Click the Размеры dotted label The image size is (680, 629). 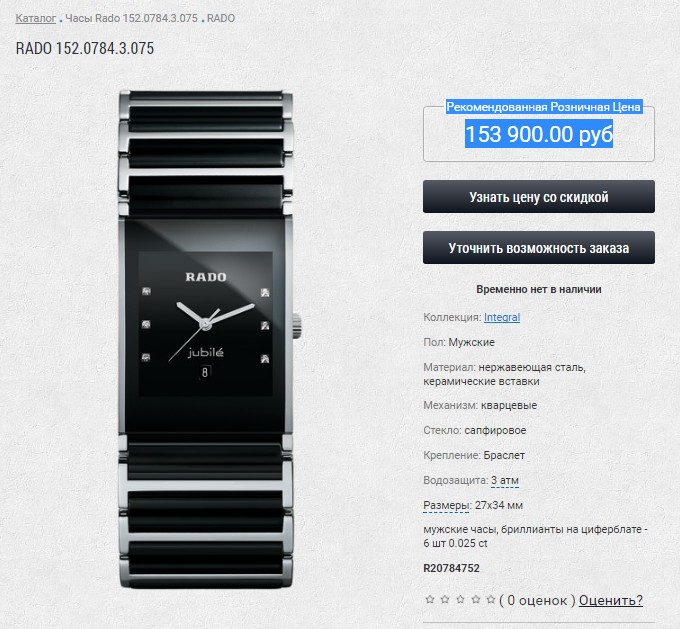click(x=446, y=505)
